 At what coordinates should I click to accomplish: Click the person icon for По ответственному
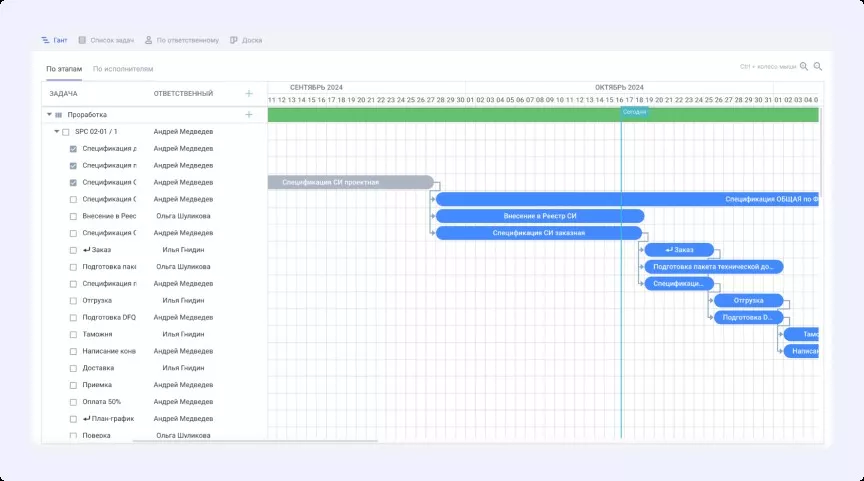pyautogui.click(x=149, y=40)
